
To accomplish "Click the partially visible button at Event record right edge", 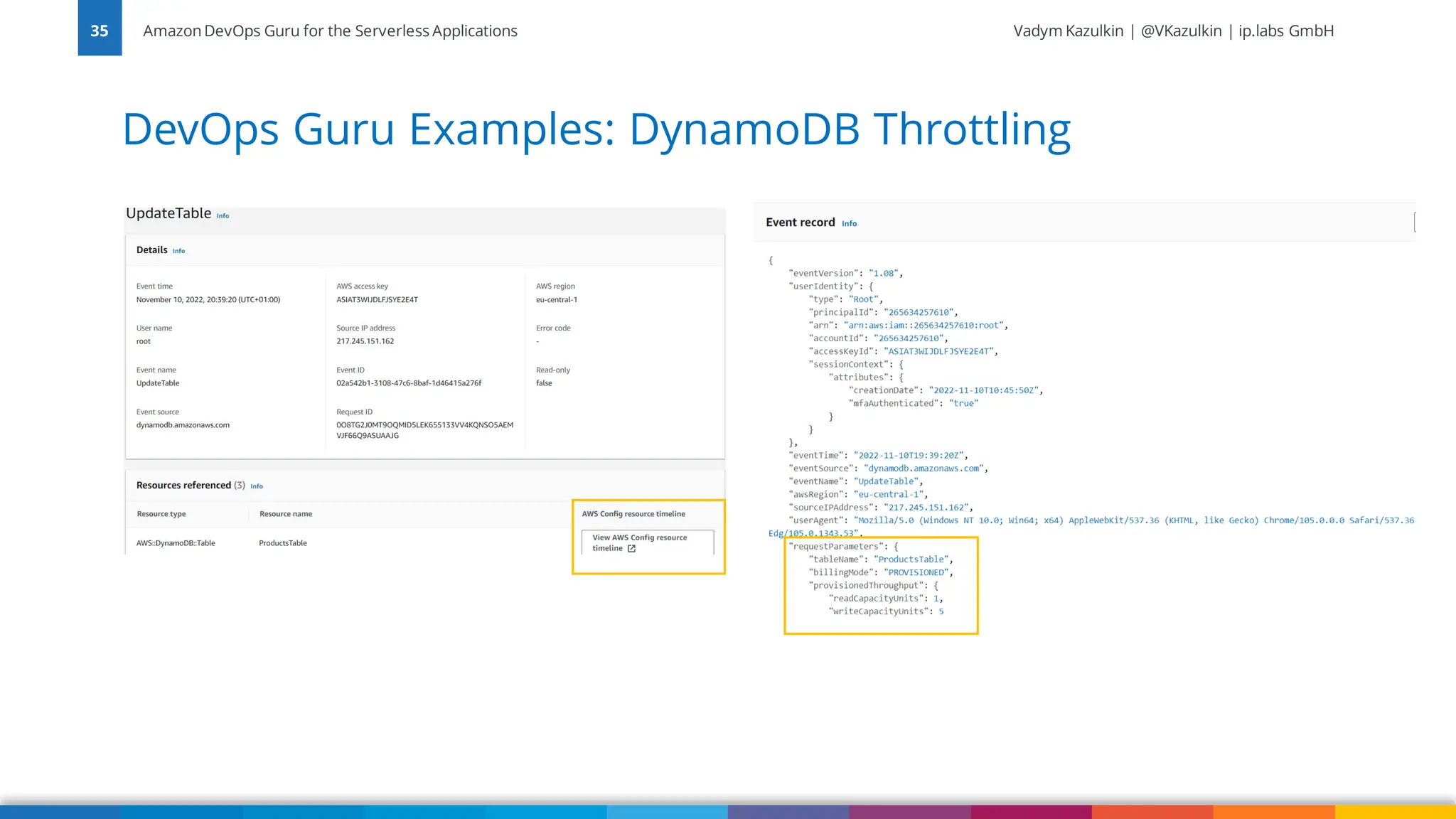I will 1415,223.
